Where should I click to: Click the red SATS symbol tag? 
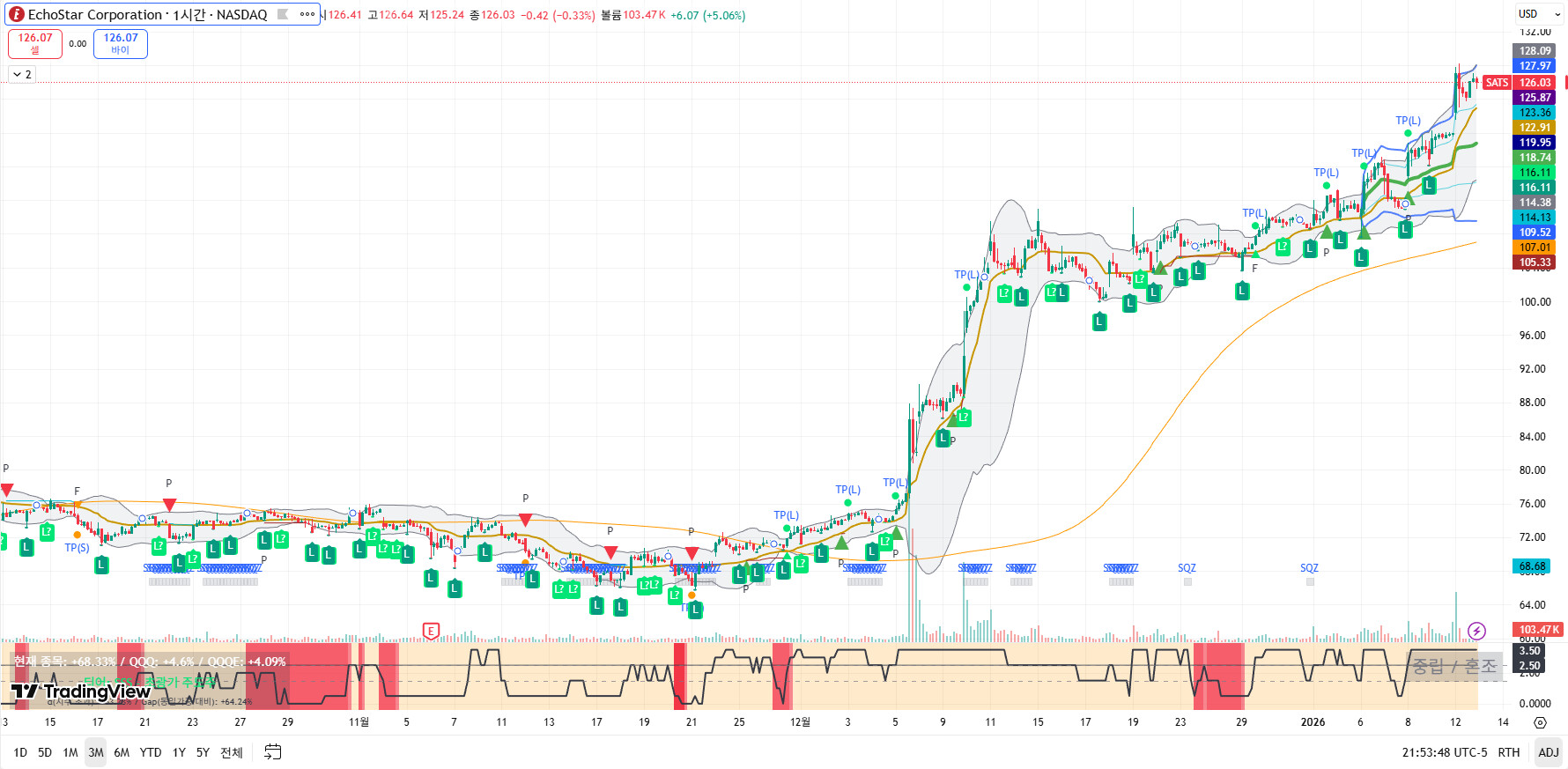(x=1497, y=83)
